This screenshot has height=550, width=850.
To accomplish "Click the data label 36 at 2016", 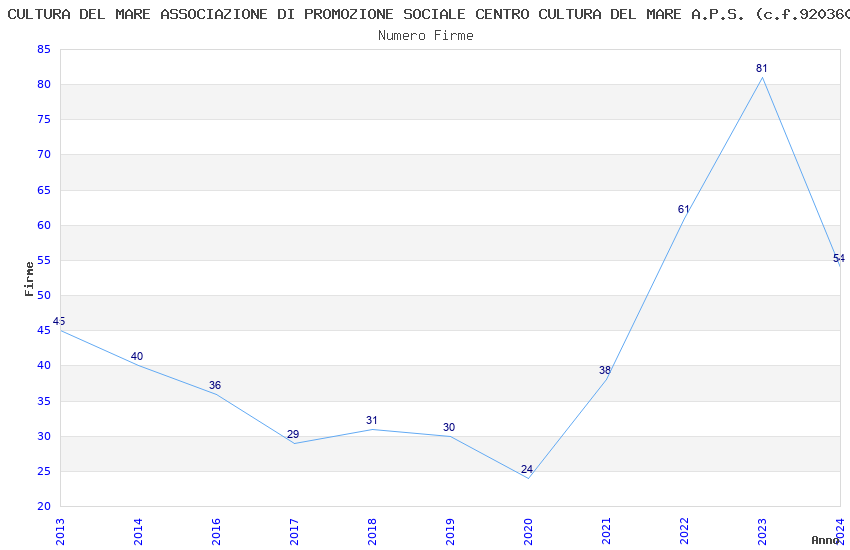I will pyautogui.click(x=215, y=385).
